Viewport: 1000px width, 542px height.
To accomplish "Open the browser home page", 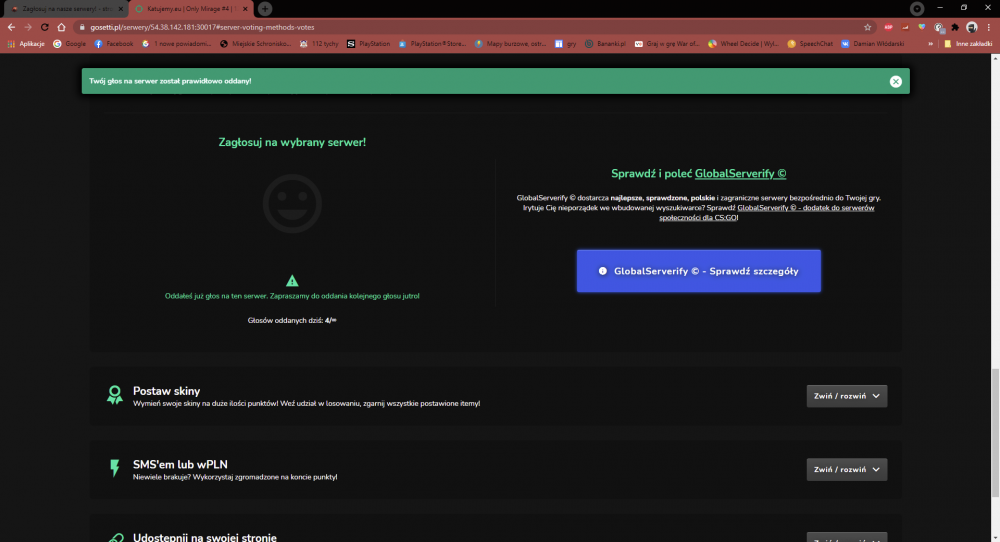I will click(61, 27).
